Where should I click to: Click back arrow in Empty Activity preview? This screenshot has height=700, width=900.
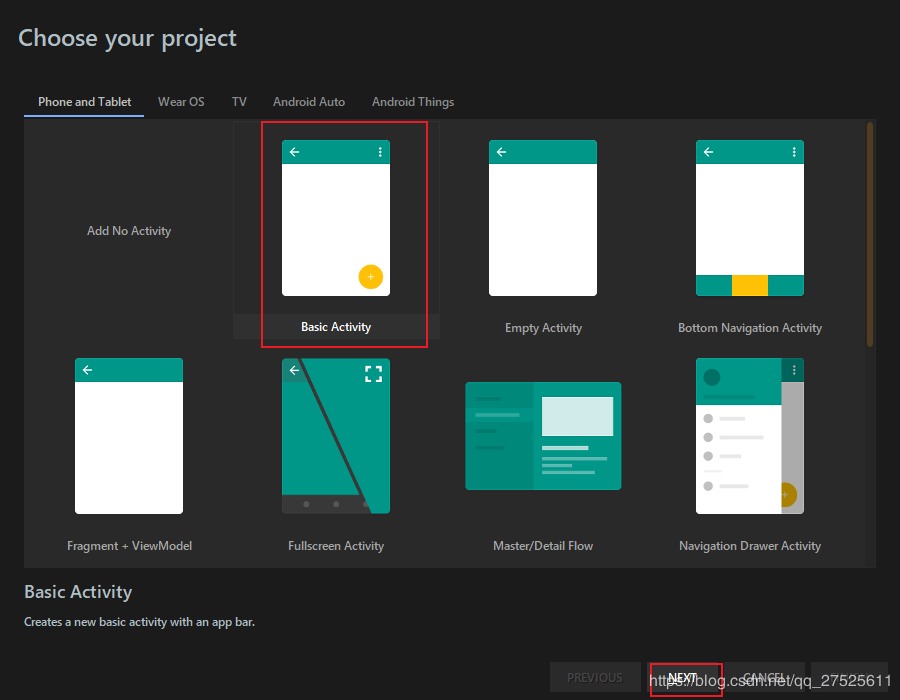coord(502,152)
